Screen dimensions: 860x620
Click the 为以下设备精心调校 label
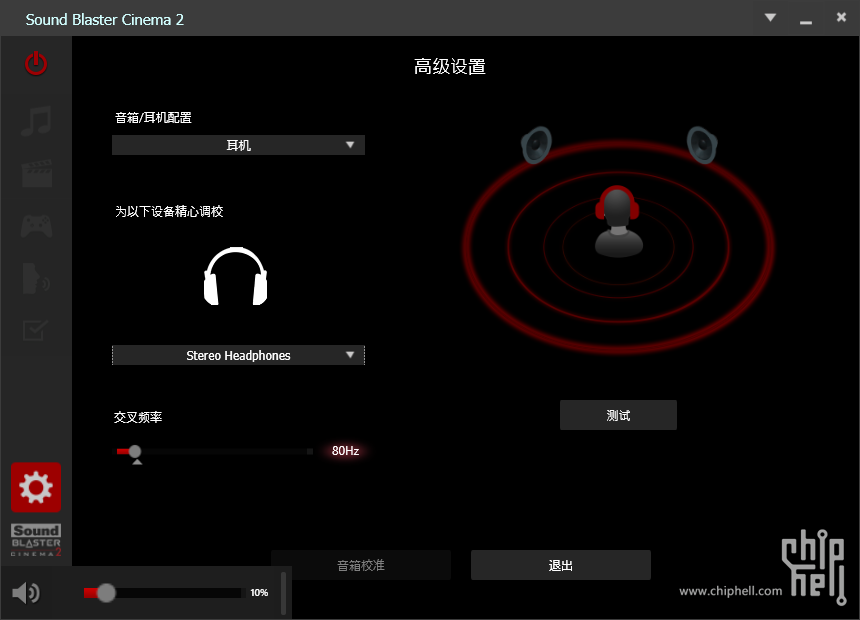(169, 211)
